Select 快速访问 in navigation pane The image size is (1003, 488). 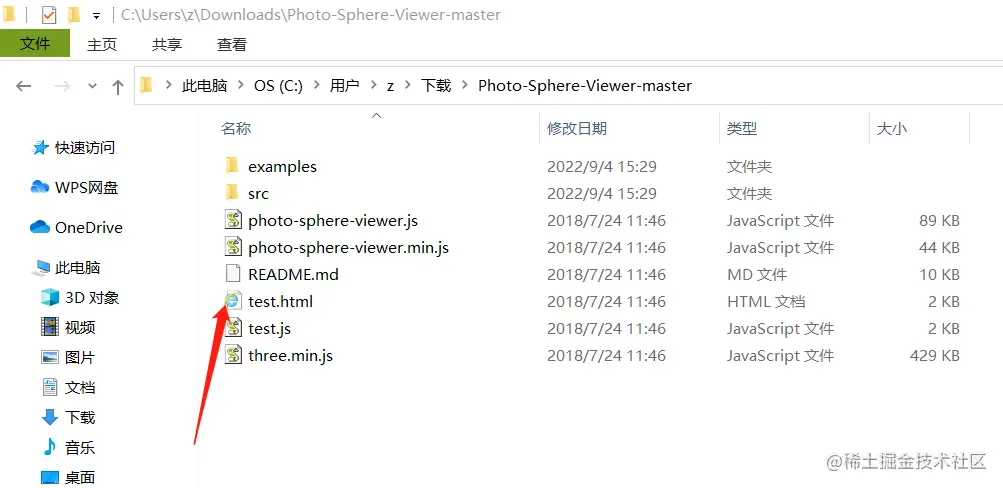tap(85, 148)
